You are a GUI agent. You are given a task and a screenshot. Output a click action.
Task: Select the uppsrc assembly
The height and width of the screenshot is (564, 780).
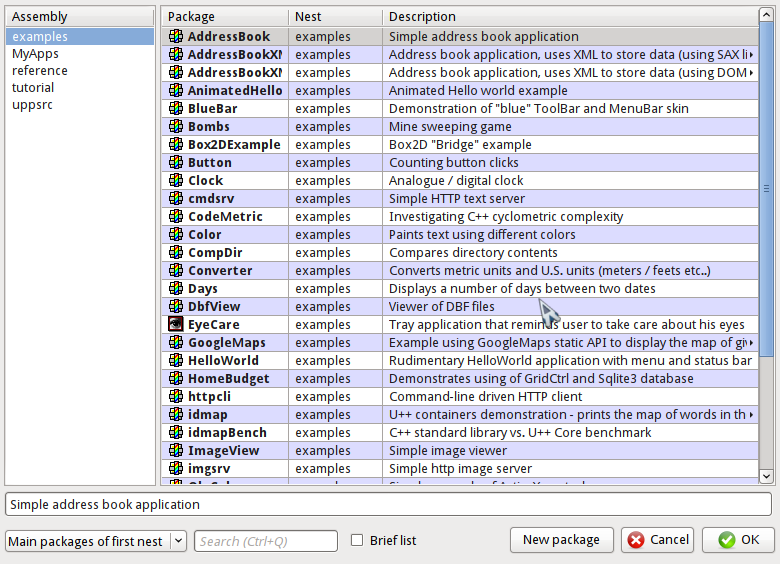tap(33, 105)
